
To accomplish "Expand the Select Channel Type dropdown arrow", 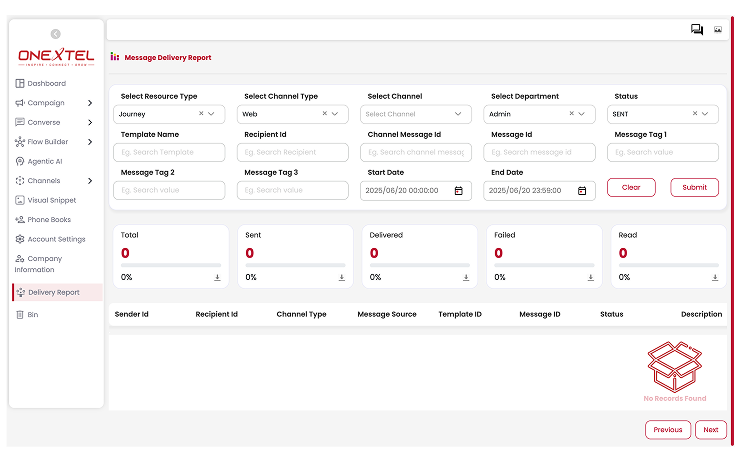I will (336, 114).
